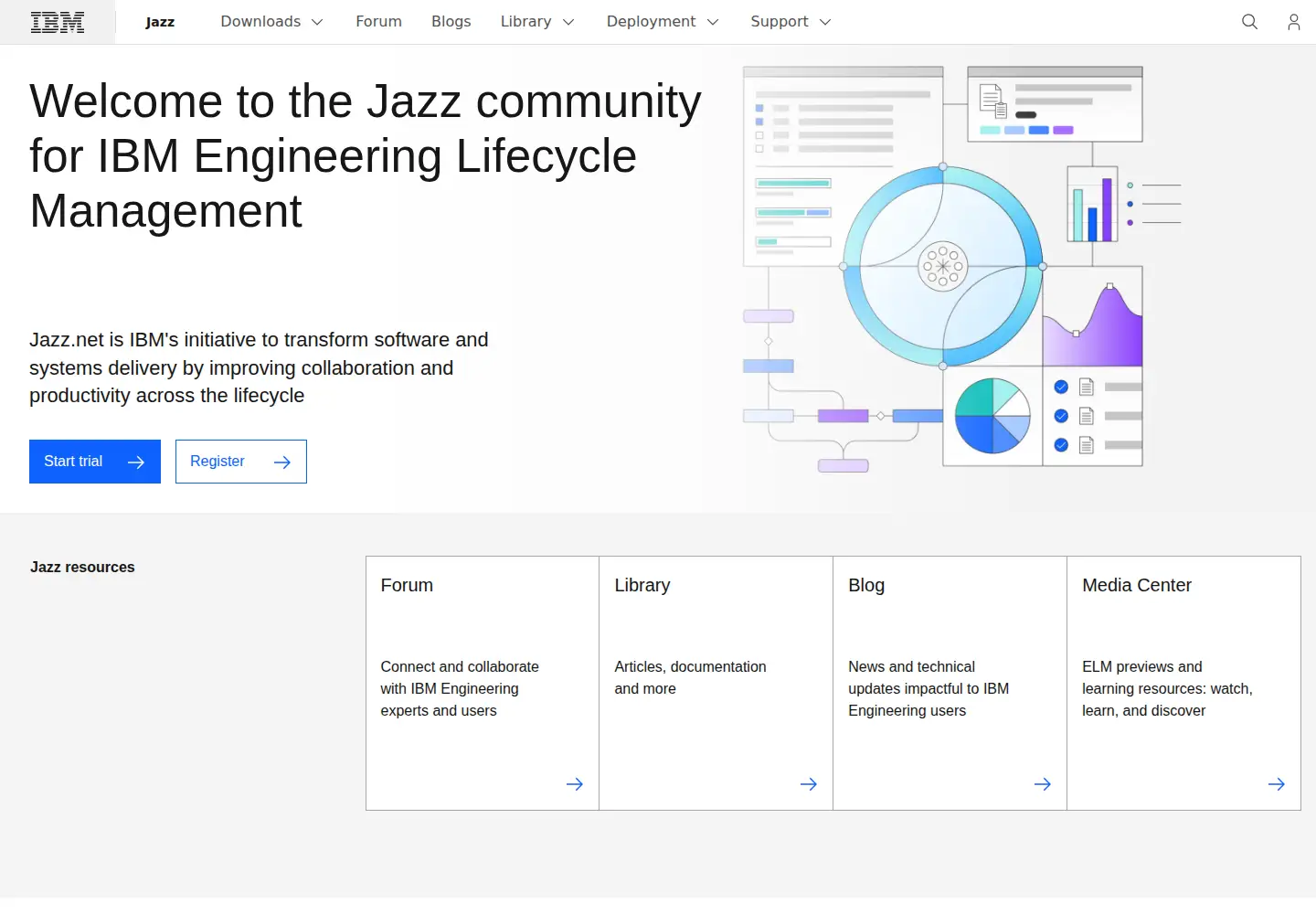
Task: Open the search icon in the header
Action: pos(1249,22)
